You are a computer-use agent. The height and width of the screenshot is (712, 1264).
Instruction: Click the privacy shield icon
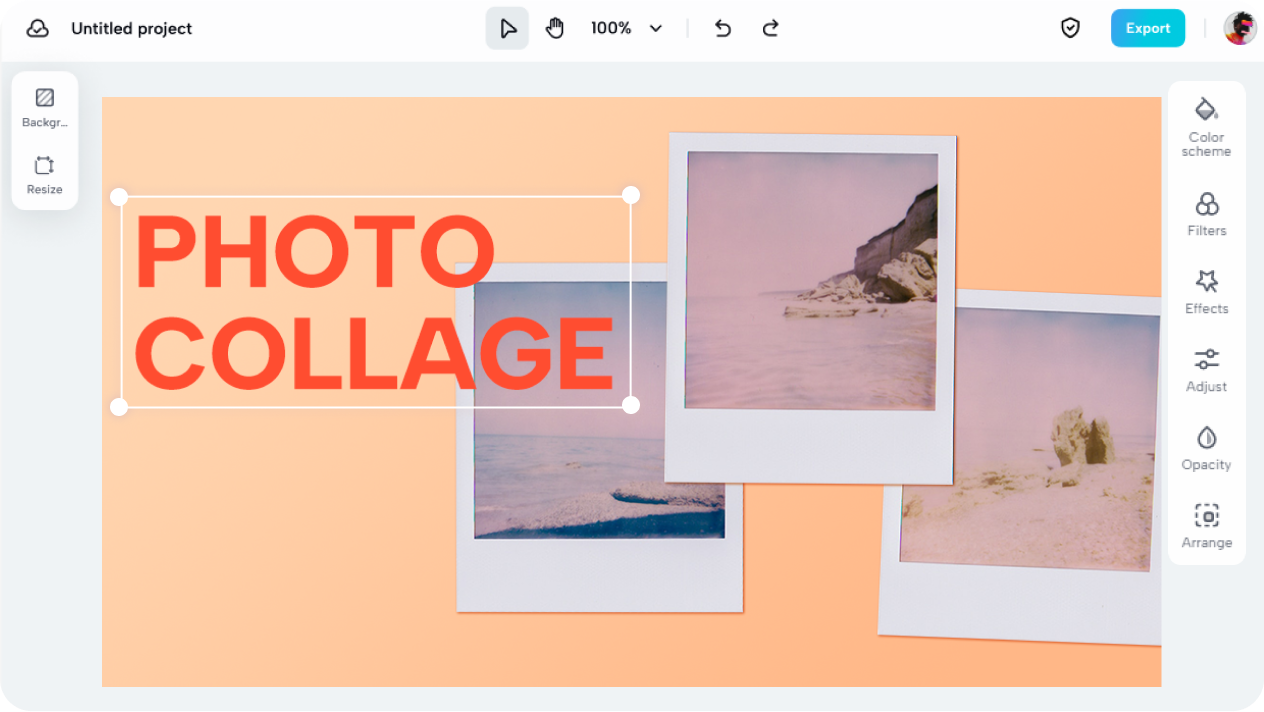pyautogui.click(x=1070, y=28)
